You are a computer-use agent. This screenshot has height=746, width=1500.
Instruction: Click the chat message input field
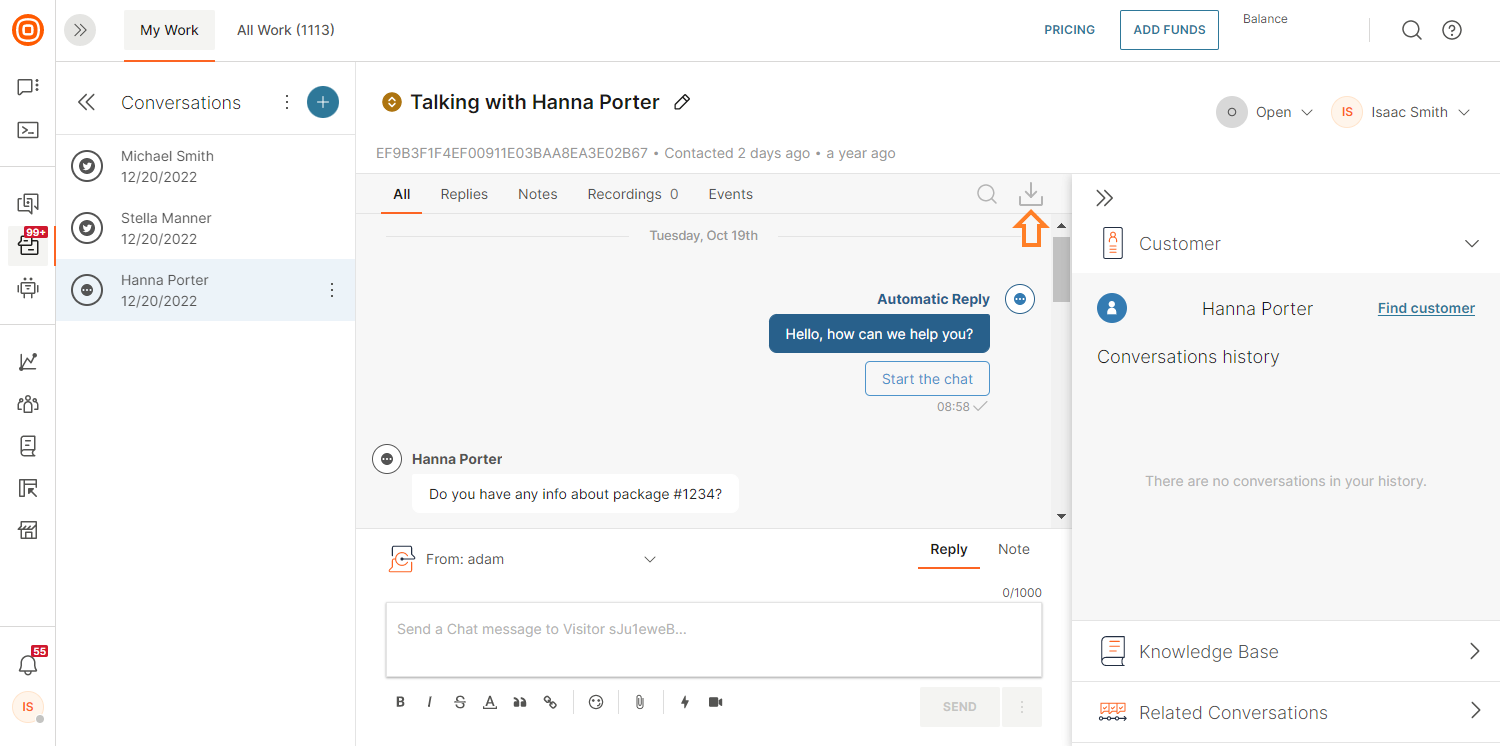(713, 639)
